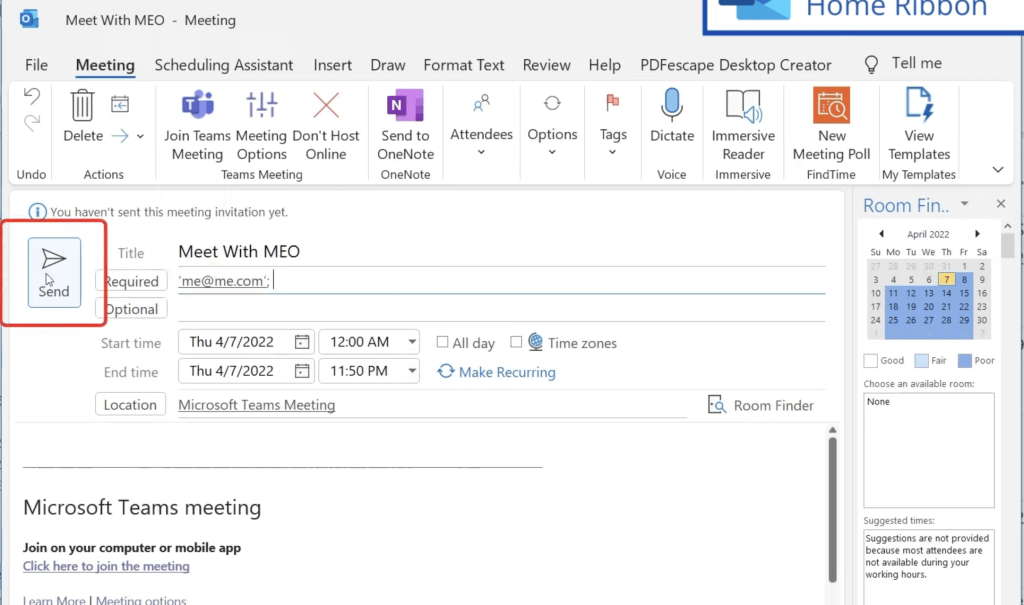Click the Fair availability color swatch
Viewport: 1024px width, 605px height.
tap(921, 361)
